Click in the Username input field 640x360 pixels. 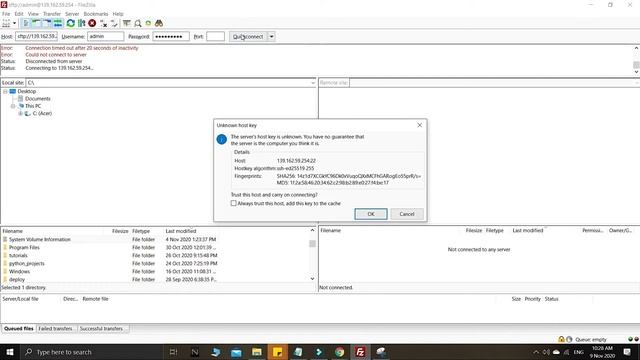(x=106, y=36)
